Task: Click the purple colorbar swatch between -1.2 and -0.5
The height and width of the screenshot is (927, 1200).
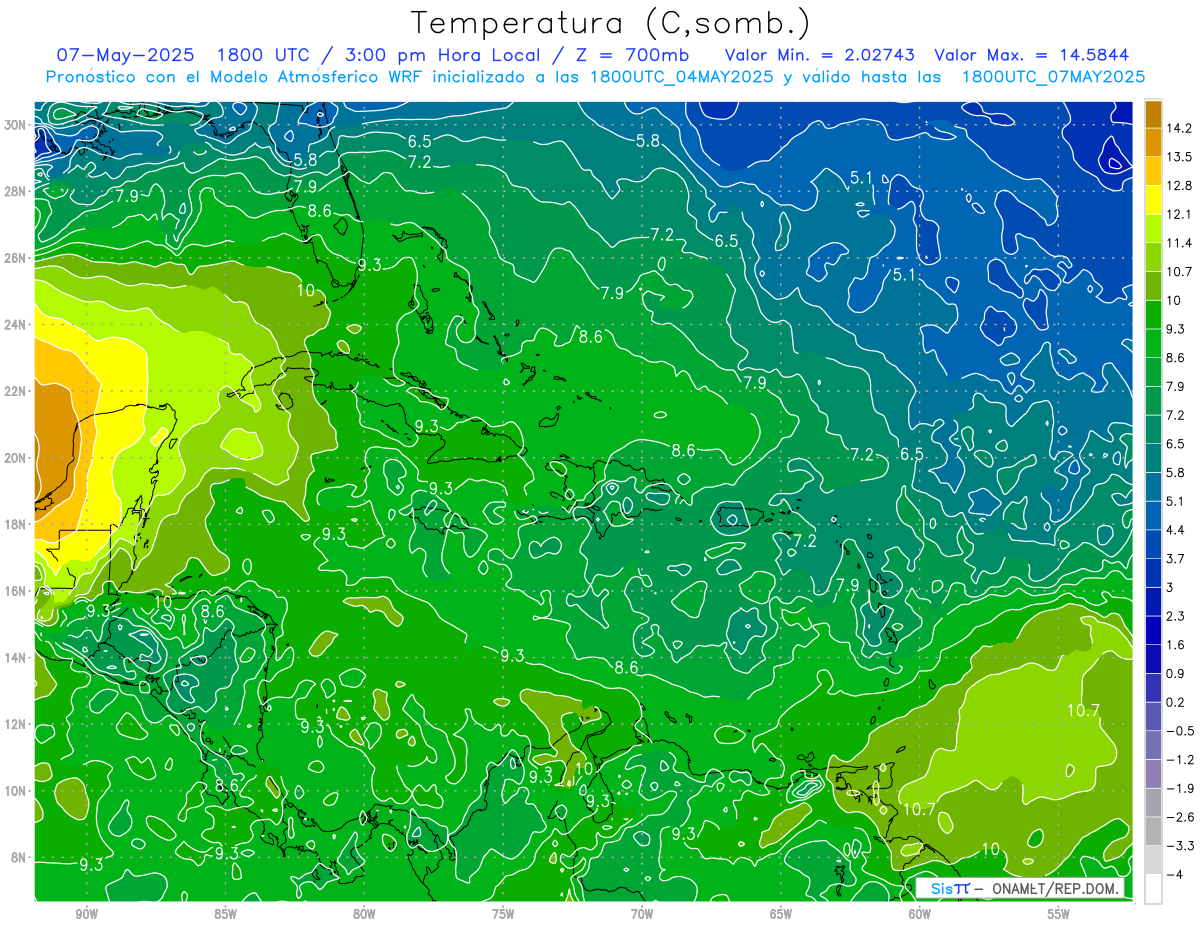Action: (x=1153, y=745)
